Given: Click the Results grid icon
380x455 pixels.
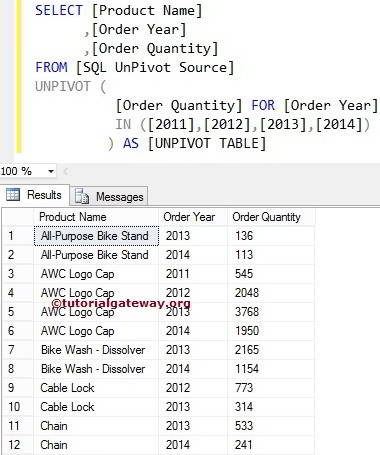Looking at the screenshot, I should coord(13,194).
